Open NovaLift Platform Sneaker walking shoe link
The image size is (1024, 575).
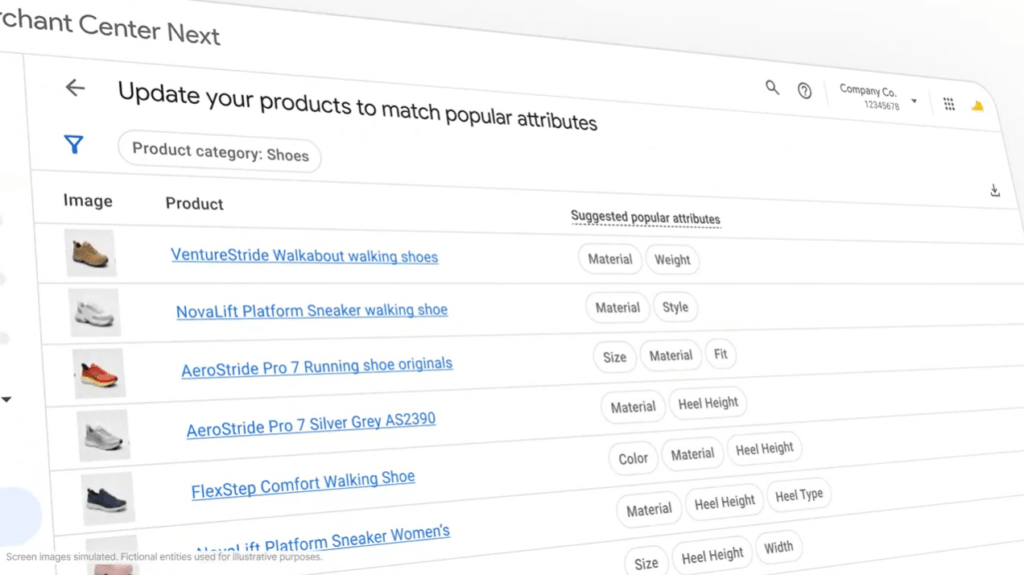pos(312,310)
